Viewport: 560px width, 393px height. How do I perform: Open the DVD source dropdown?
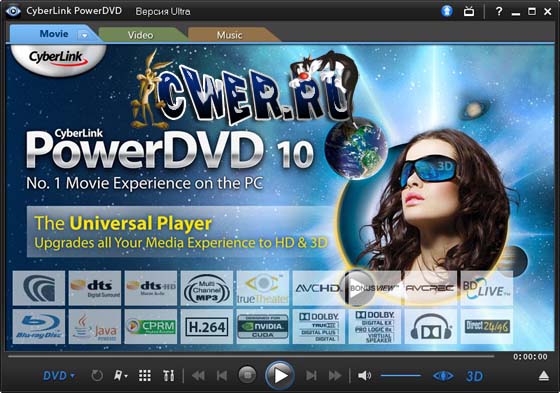(x=59, y=376)
